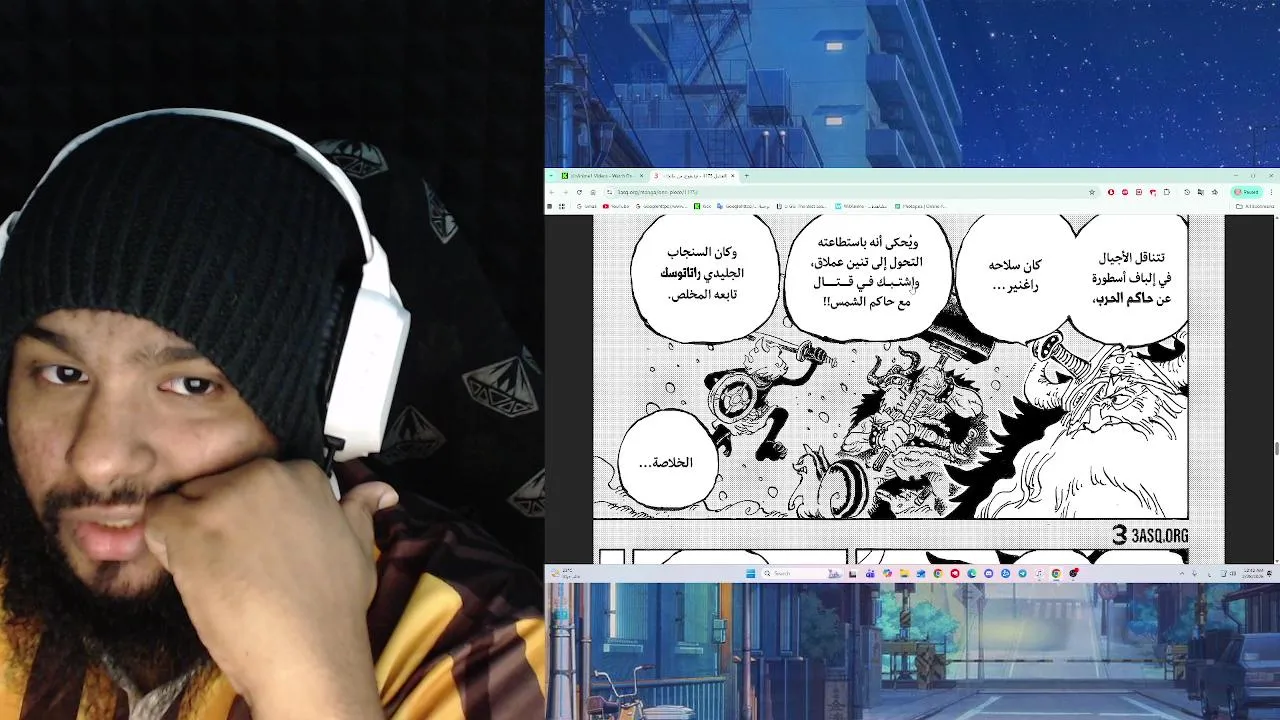The height and width of the screenshot is (720, 1280).
Task: Show hidden system tray icons
Action: pyautogui.click(x=1182, y=573)
